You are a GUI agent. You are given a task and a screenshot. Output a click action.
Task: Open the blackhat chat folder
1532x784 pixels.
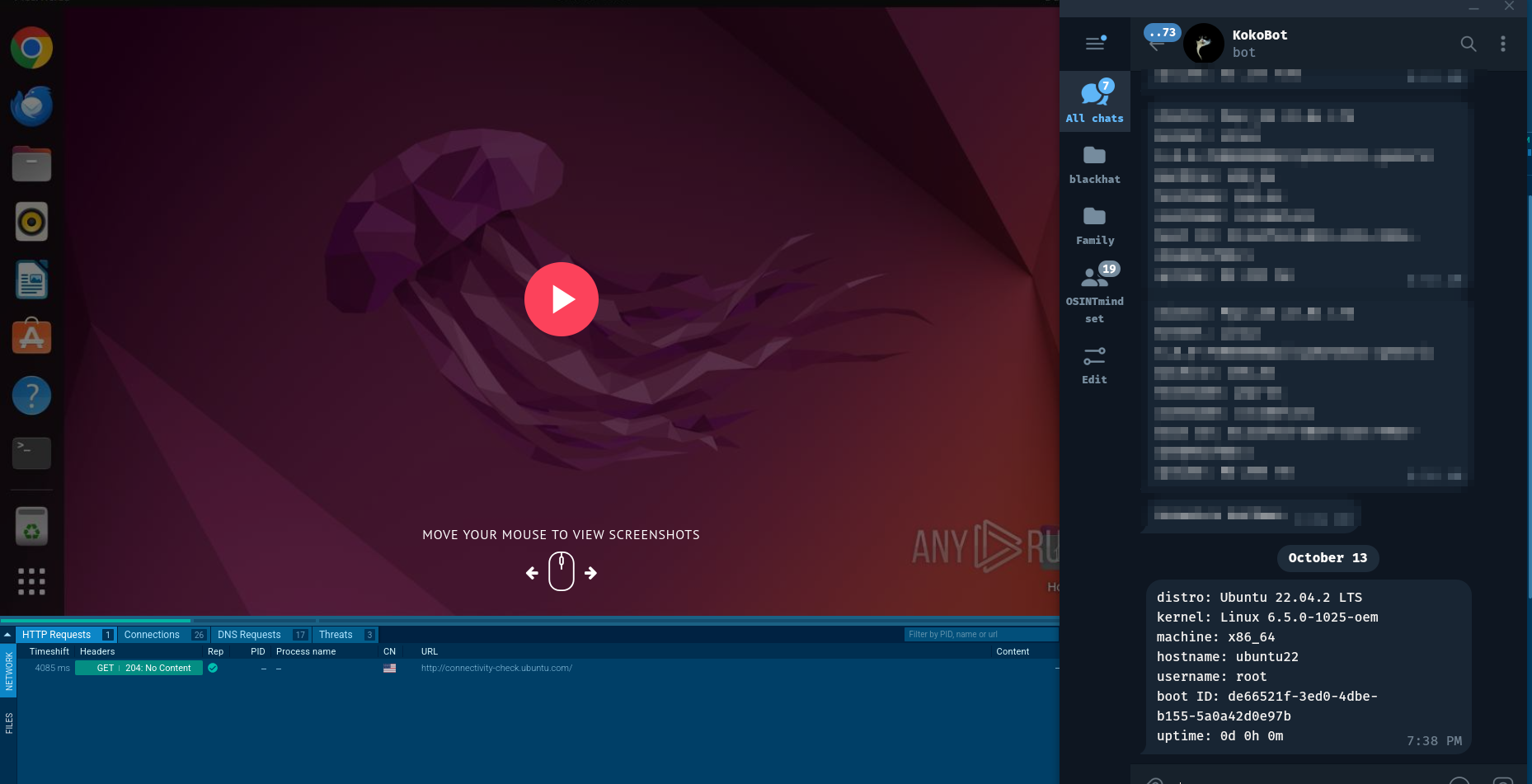1094,163
